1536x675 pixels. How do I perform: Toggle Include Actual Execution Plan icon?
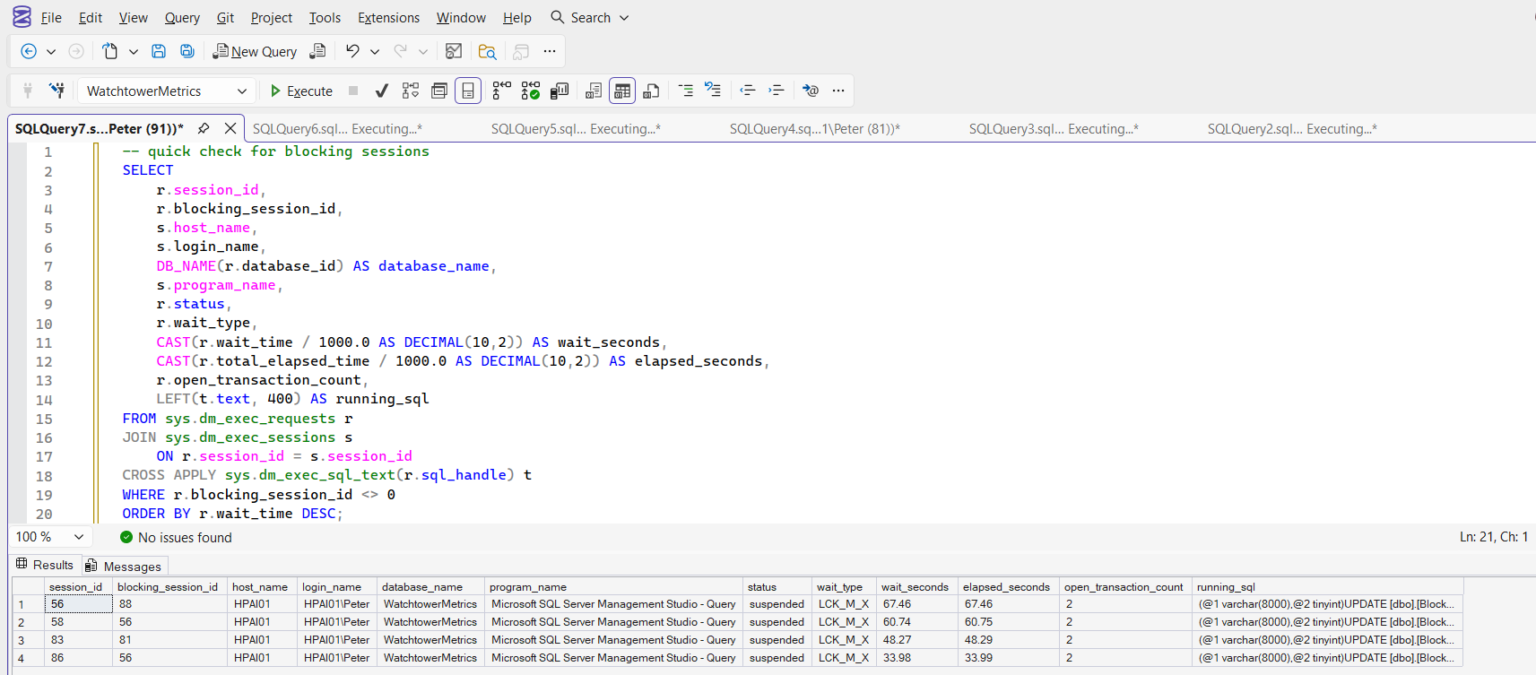502,91
